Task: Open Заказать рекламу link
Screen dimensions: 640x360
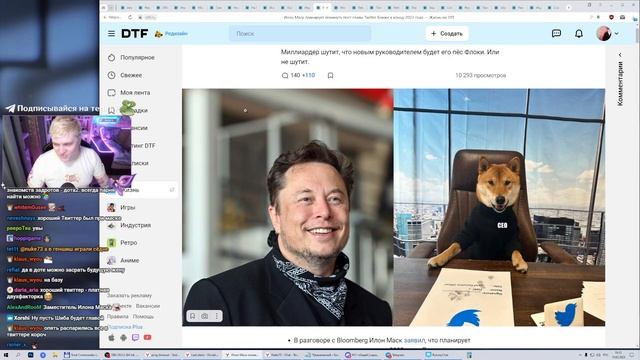Action: pos(129,295)
